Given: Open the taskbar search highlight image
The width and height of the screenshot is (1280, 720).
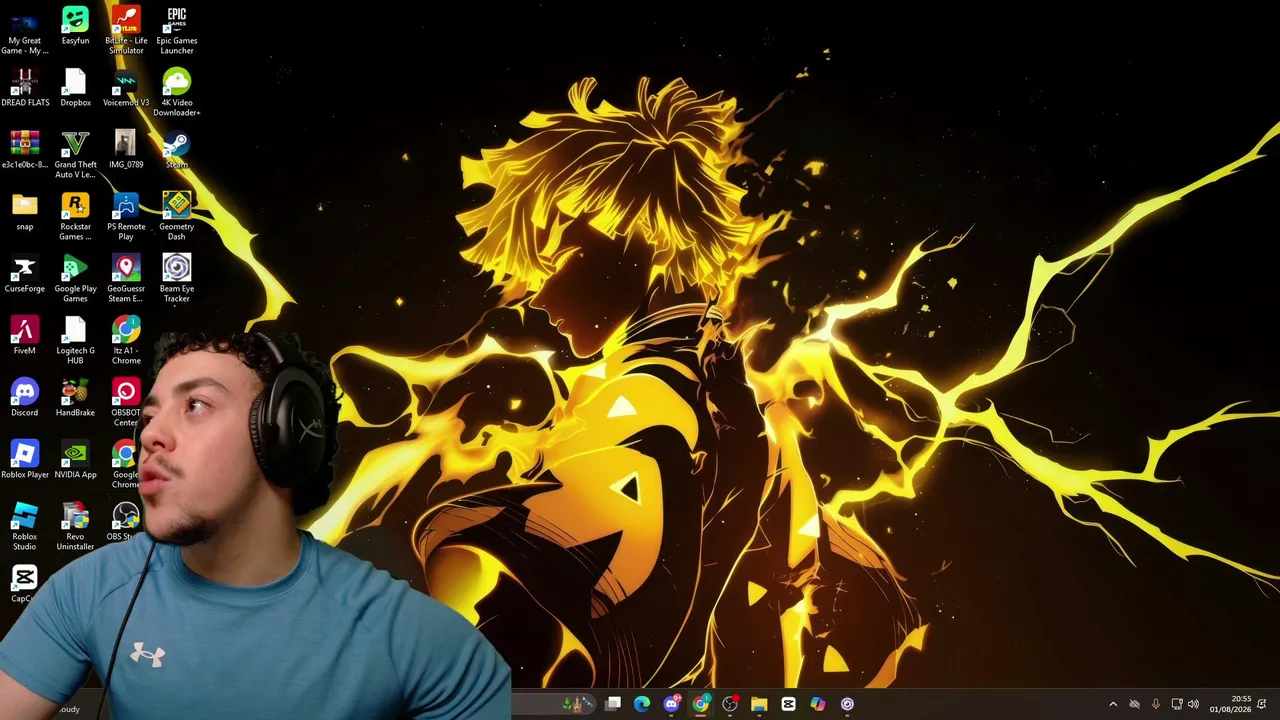Looking at the screenshot, I should point(577,704).
